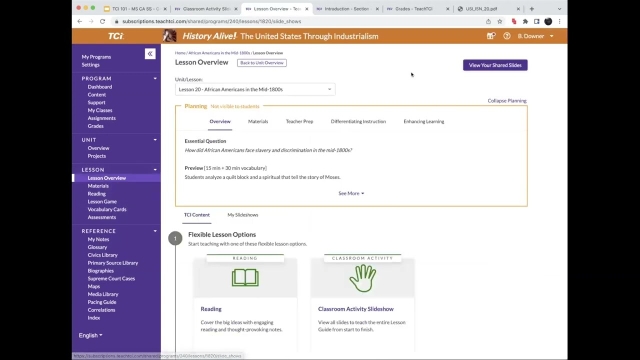Click the share icon in address bar

coord(488,21)
